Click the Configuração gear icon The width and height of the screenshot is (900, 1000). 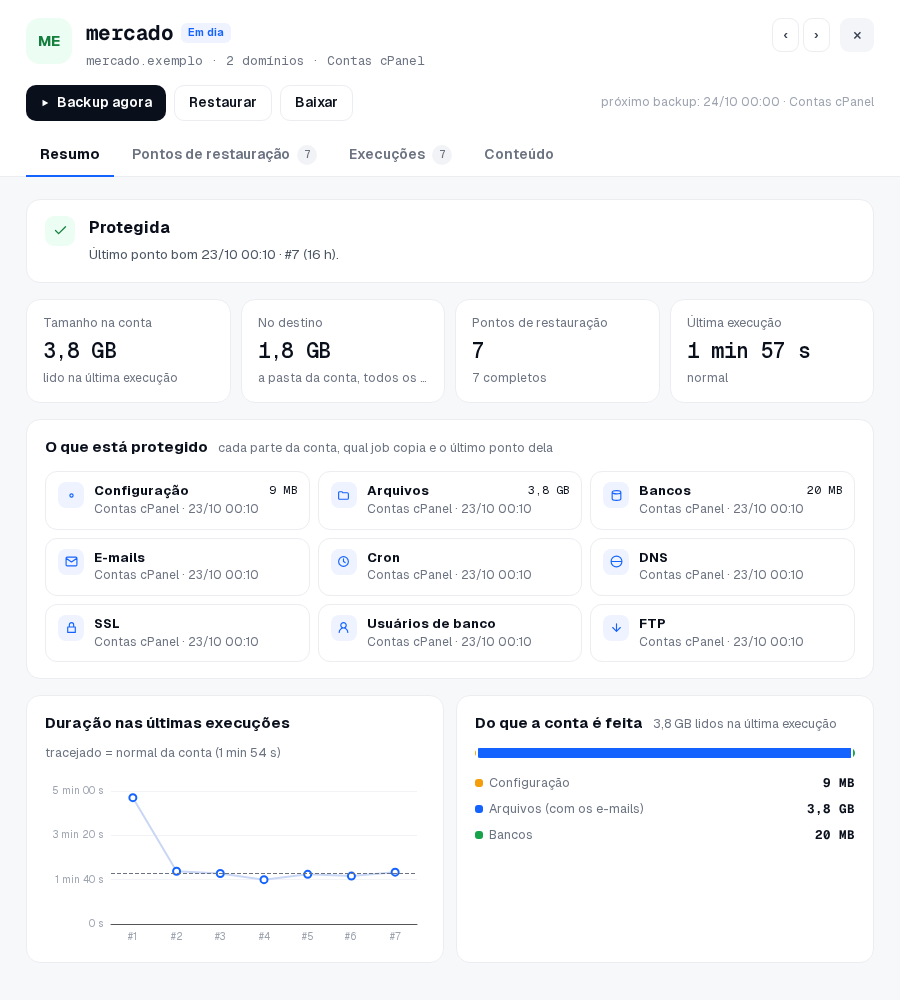click(71, 496)
